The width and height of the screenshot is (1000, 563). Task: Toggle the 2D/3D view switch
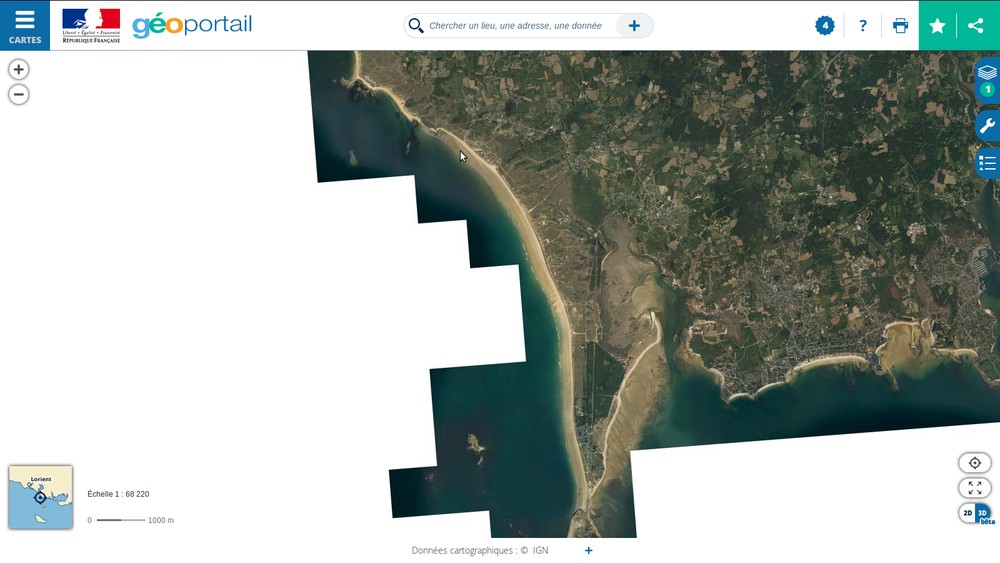[x=974, y=513]
